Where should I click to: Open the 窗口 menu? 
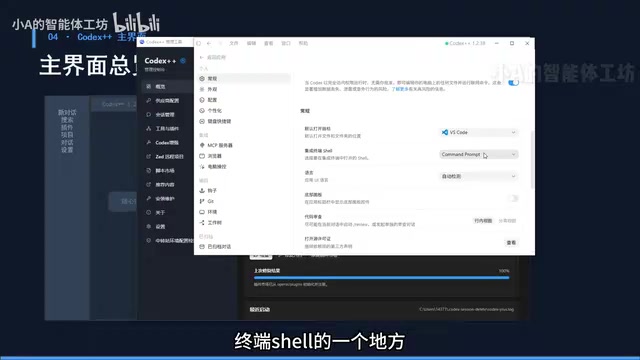286,43
